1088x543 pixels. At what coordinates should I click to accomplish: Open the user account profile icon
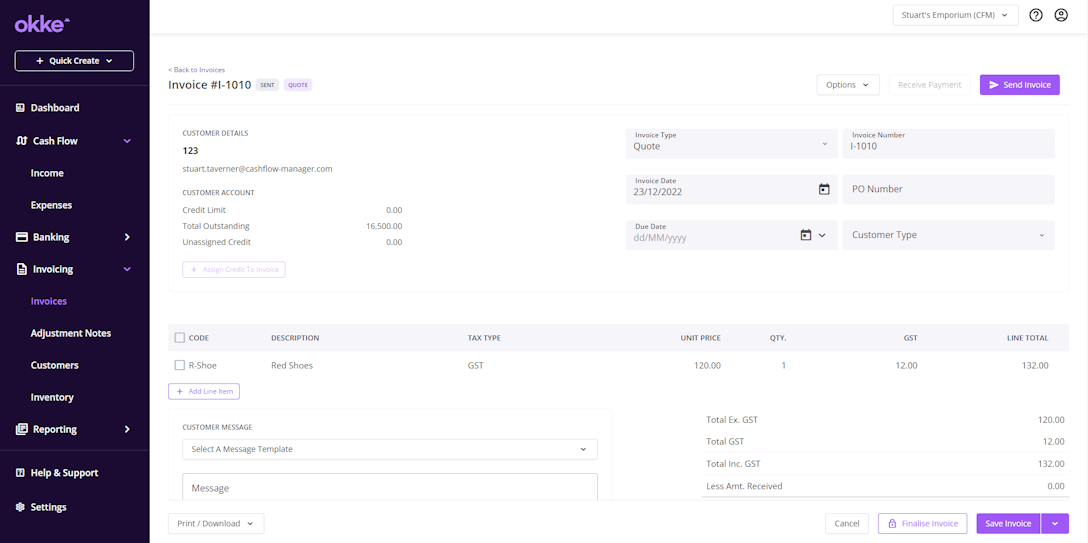(x=1061, y=15)
